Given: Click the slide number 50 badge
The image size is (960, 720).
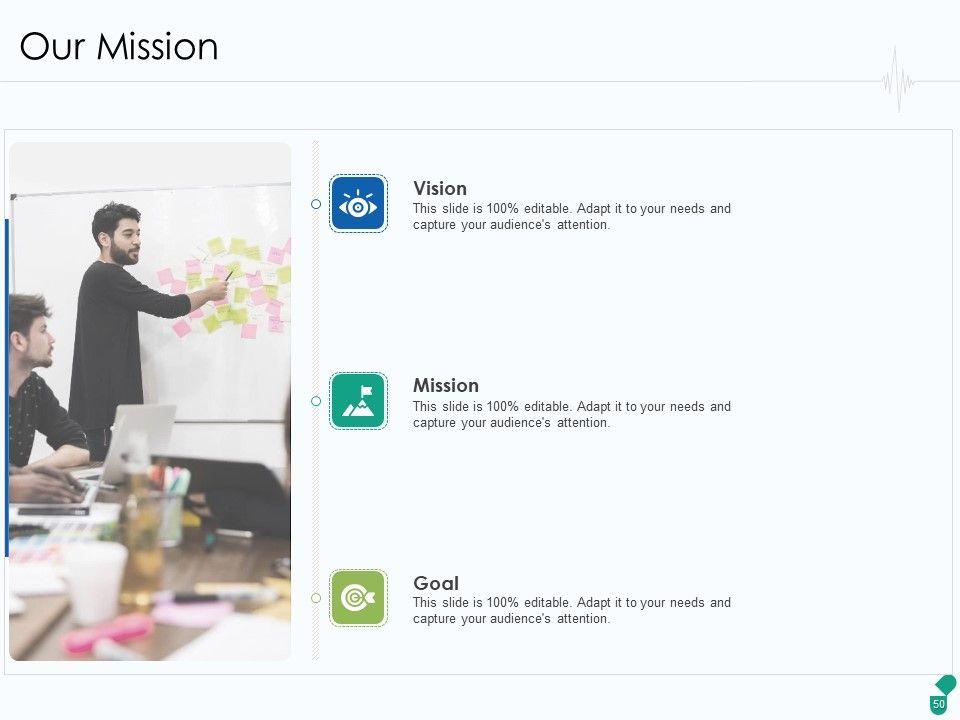Looking at the screenshot, I should pos(939,704).
